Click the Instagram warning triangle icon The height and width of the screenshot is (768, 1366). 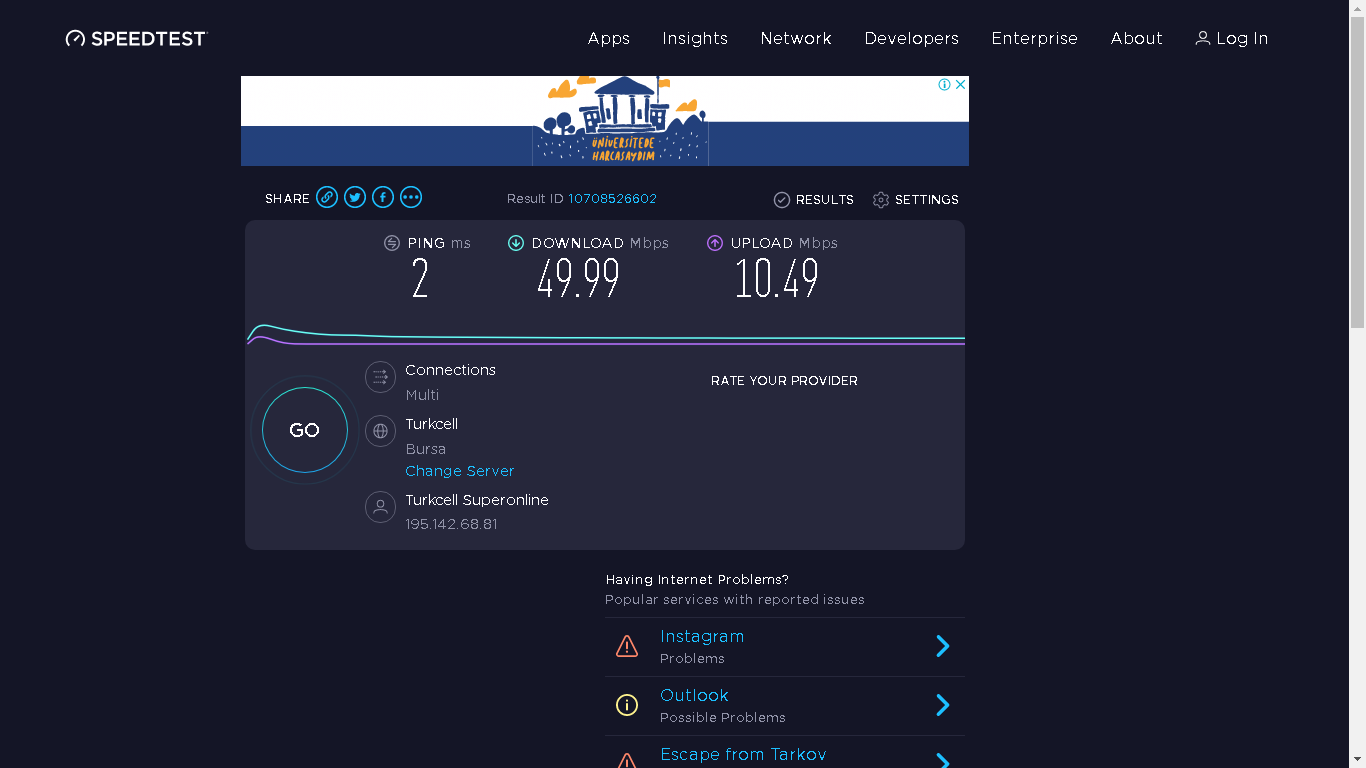(x=627, y=646)
